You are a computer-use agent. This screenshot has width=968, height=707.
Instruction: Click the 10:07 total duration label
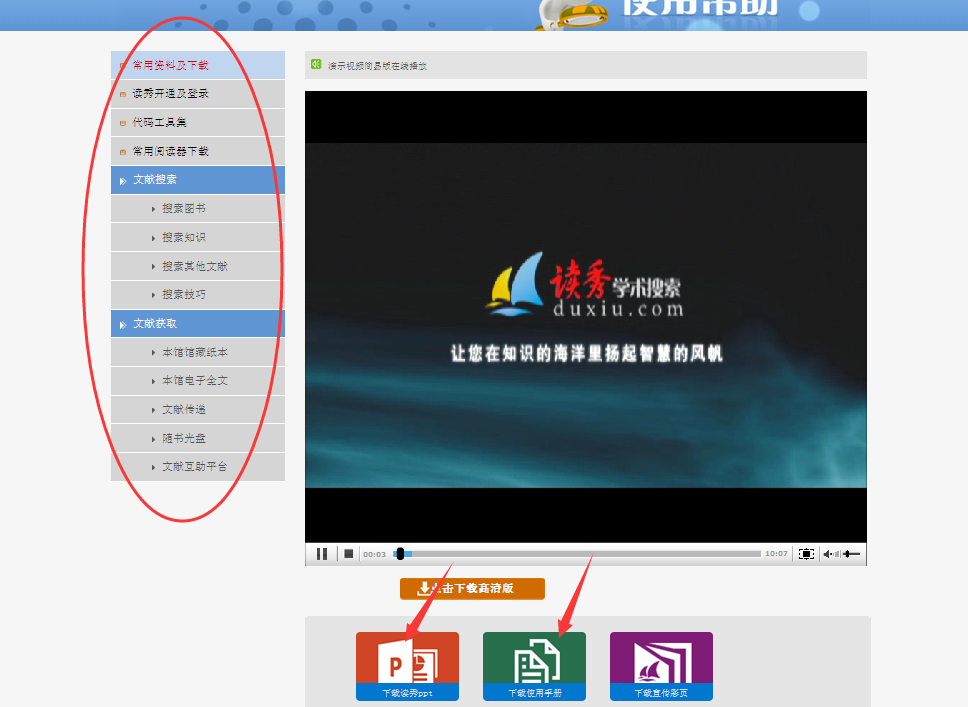776,554
